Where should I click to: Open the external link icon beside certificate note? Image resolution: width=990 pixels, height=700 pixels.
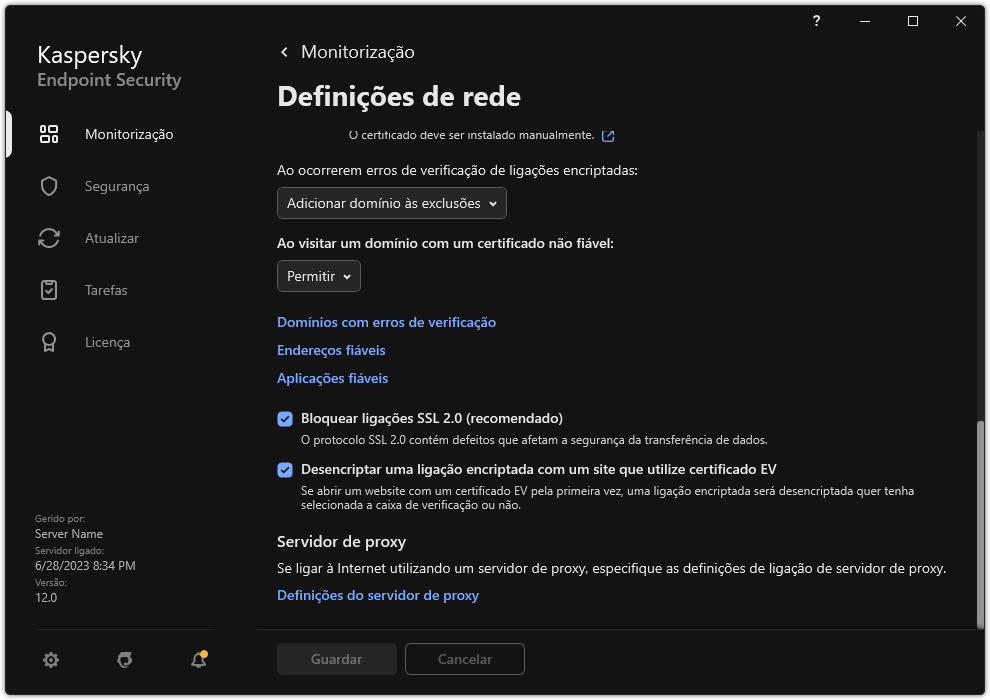[608, 135]
